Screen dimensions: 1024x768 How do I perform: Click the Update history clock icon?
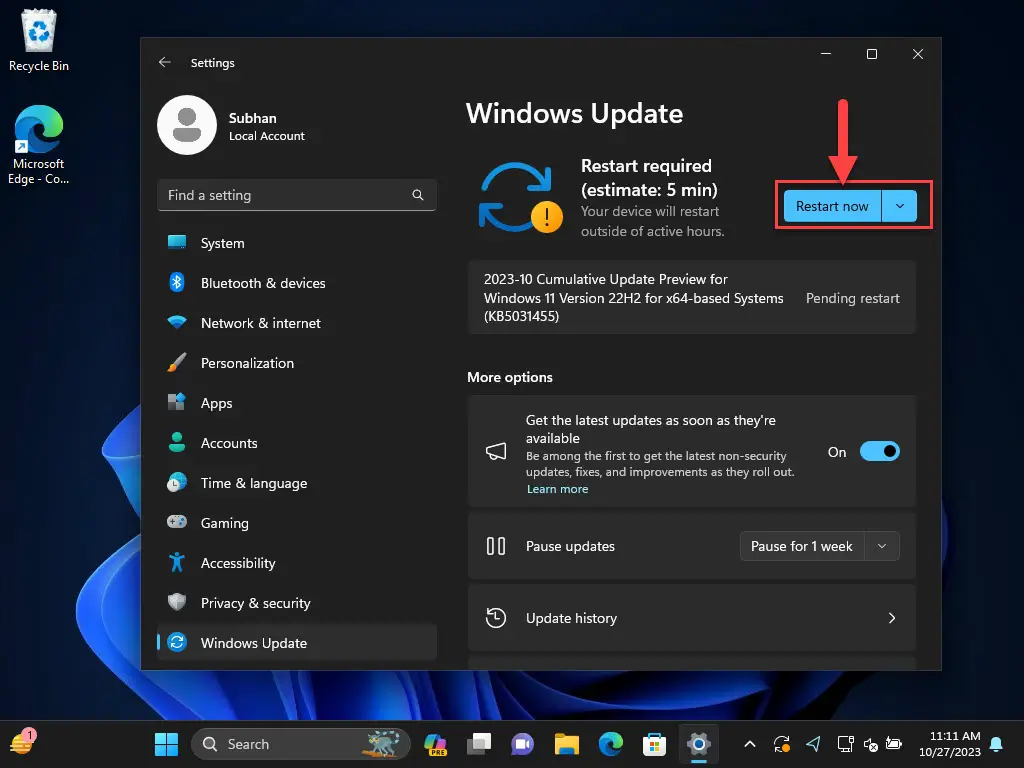click(496, 618)
